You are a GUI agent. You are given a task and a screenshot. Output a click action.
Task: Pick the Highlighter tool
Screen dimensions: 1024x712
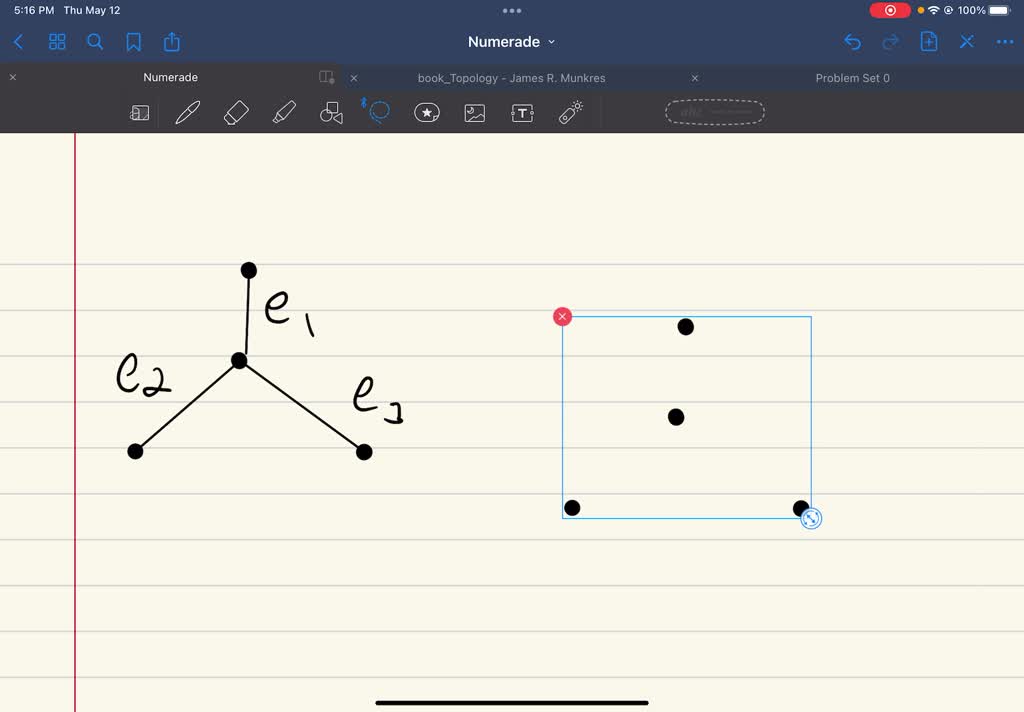point(283,112)
